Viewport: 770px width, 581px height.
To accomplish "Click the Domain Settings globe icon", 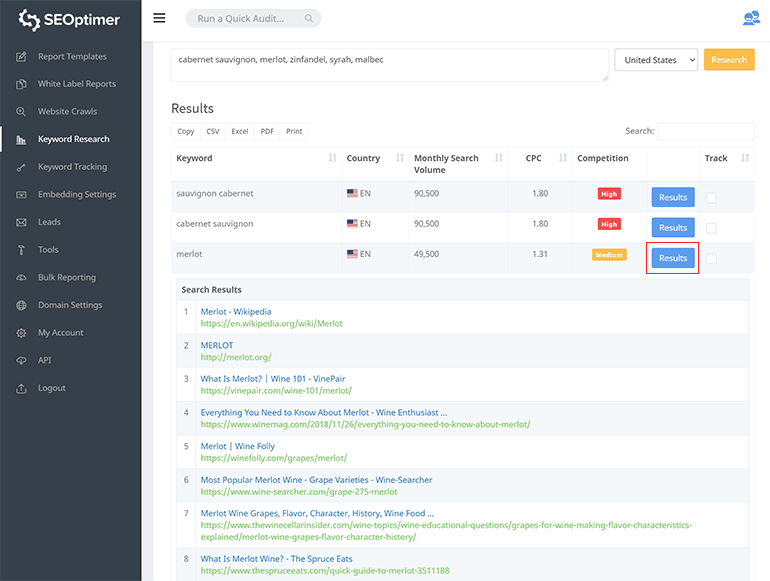I will point(21,305).
